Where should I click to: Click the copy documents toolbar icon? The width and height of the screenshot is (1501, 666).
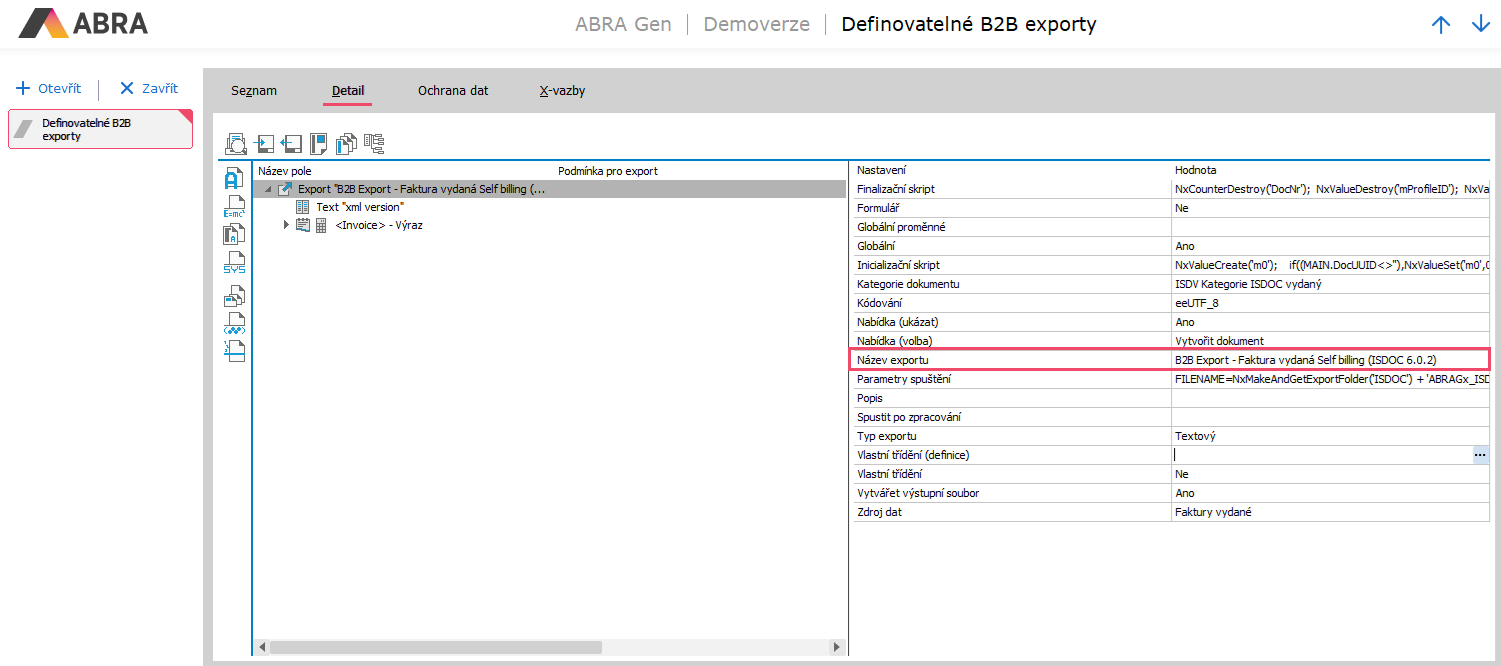pyautogui.click(x=346, y=144)
